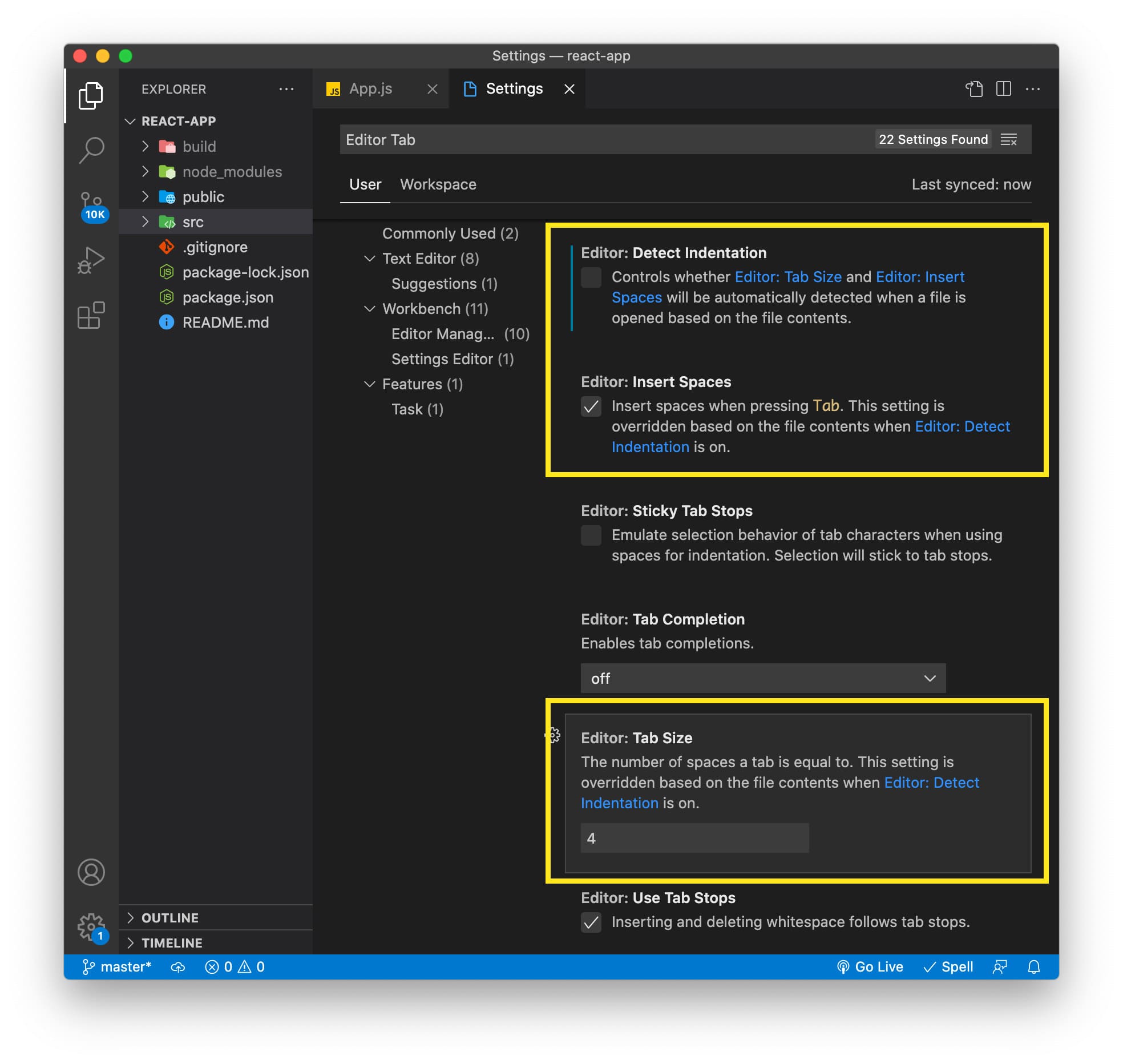The width and height of the screenshot is (1123, 1064).
Task: Open the Tab Completion dropdown
Action: (763, 678)
